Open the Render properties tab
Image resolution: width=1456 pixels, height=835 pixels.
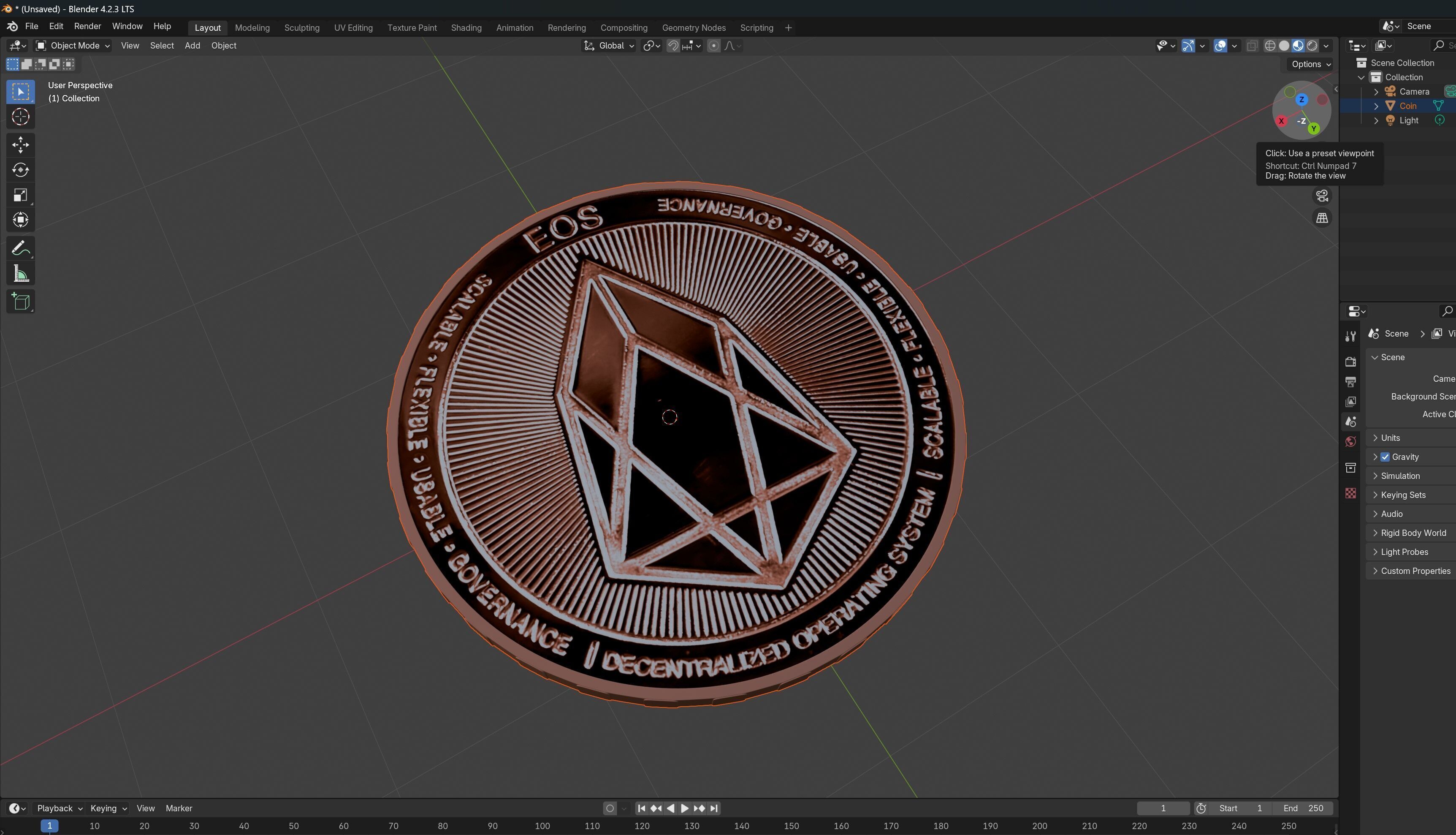[1350, 361]
